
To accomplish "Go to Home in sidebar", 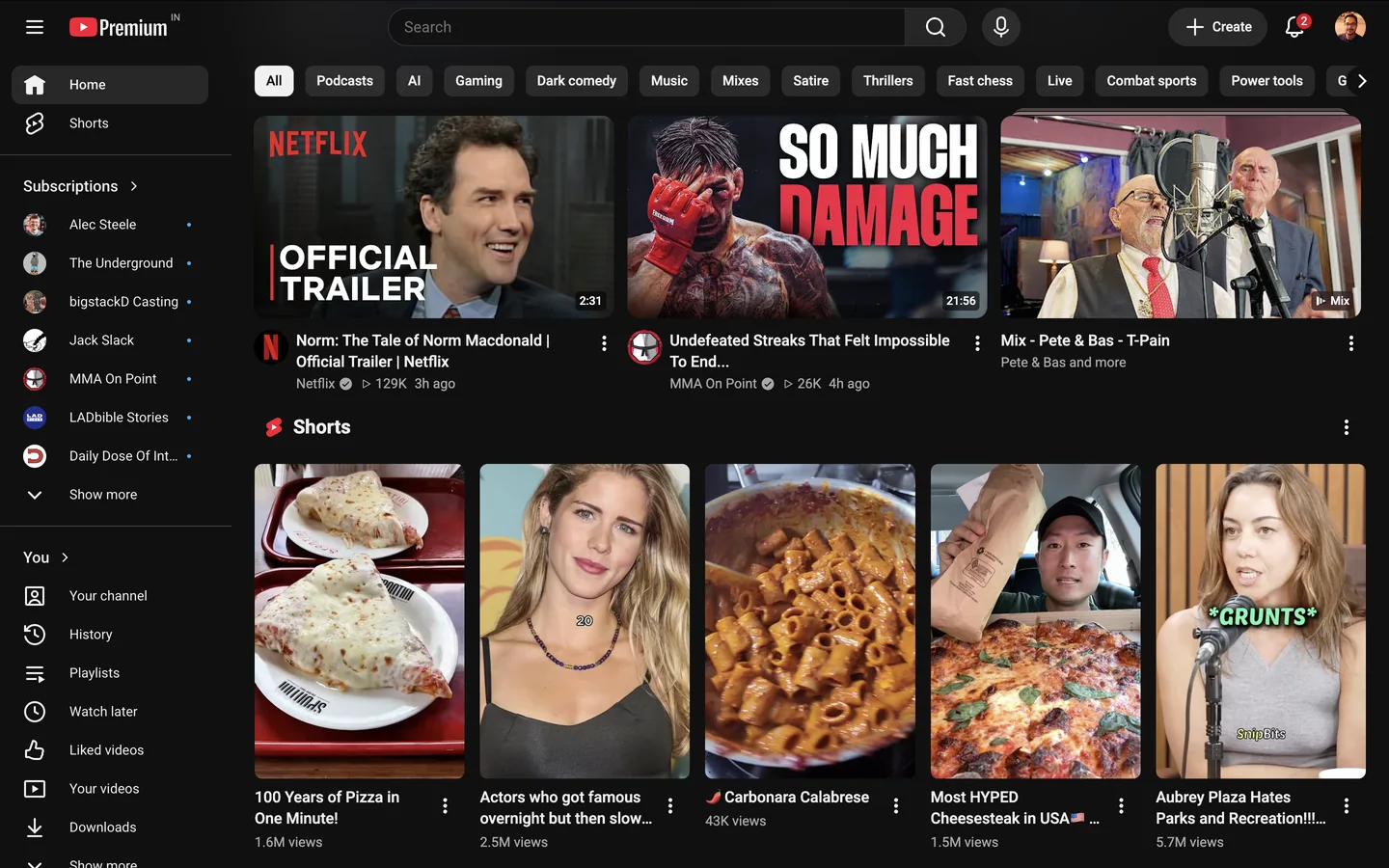I will [x=110, y=85].
